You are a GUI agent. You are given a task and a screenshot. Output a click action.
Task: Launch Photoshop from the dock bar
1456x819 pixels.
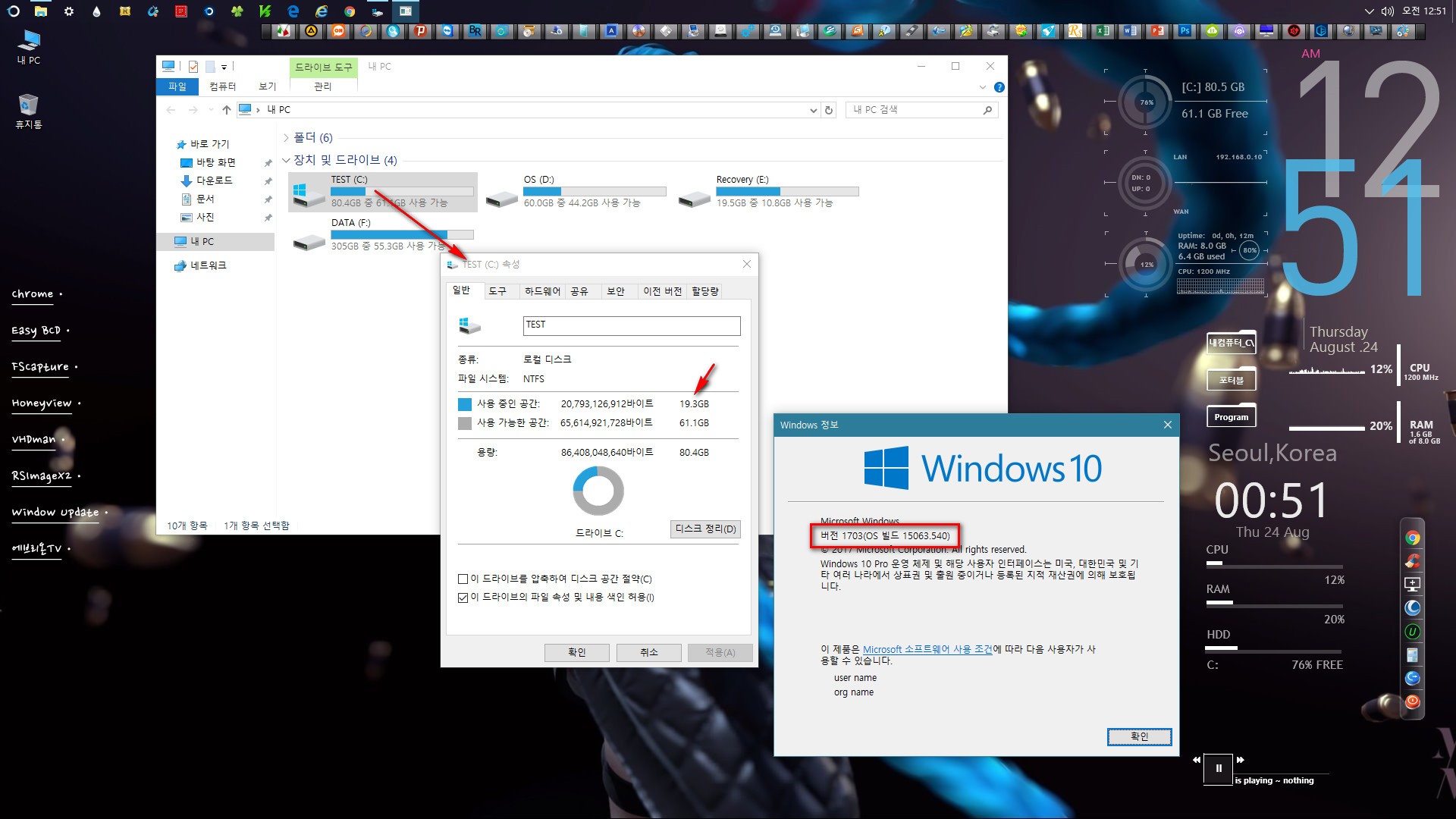point(1185,31)
